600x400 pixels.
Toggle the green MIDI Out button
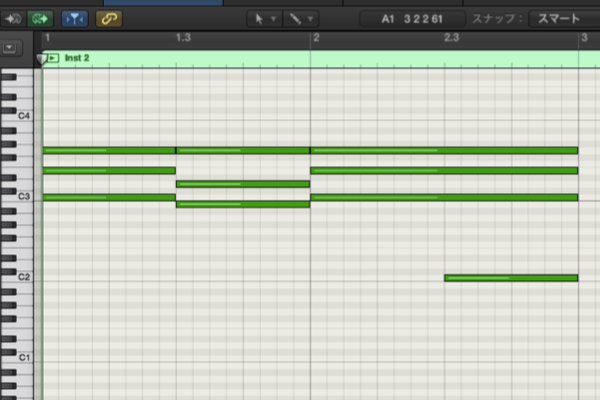40,19
